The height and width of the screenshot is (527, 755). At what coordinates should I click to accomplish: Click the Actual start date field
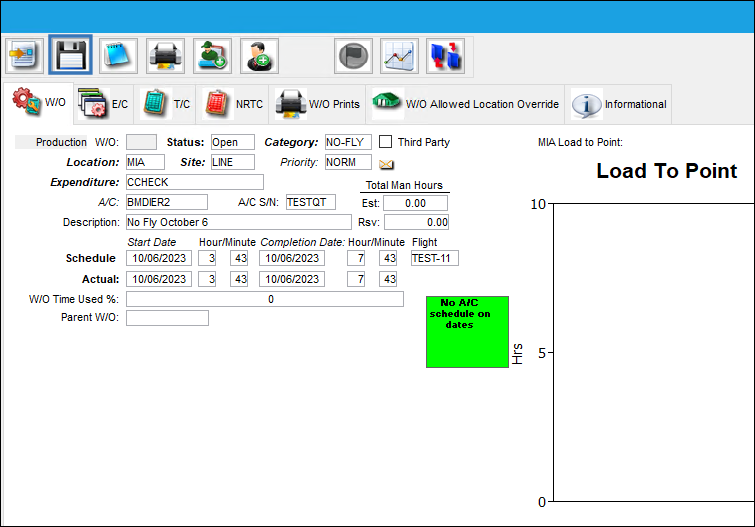click(x=159, y=279)
